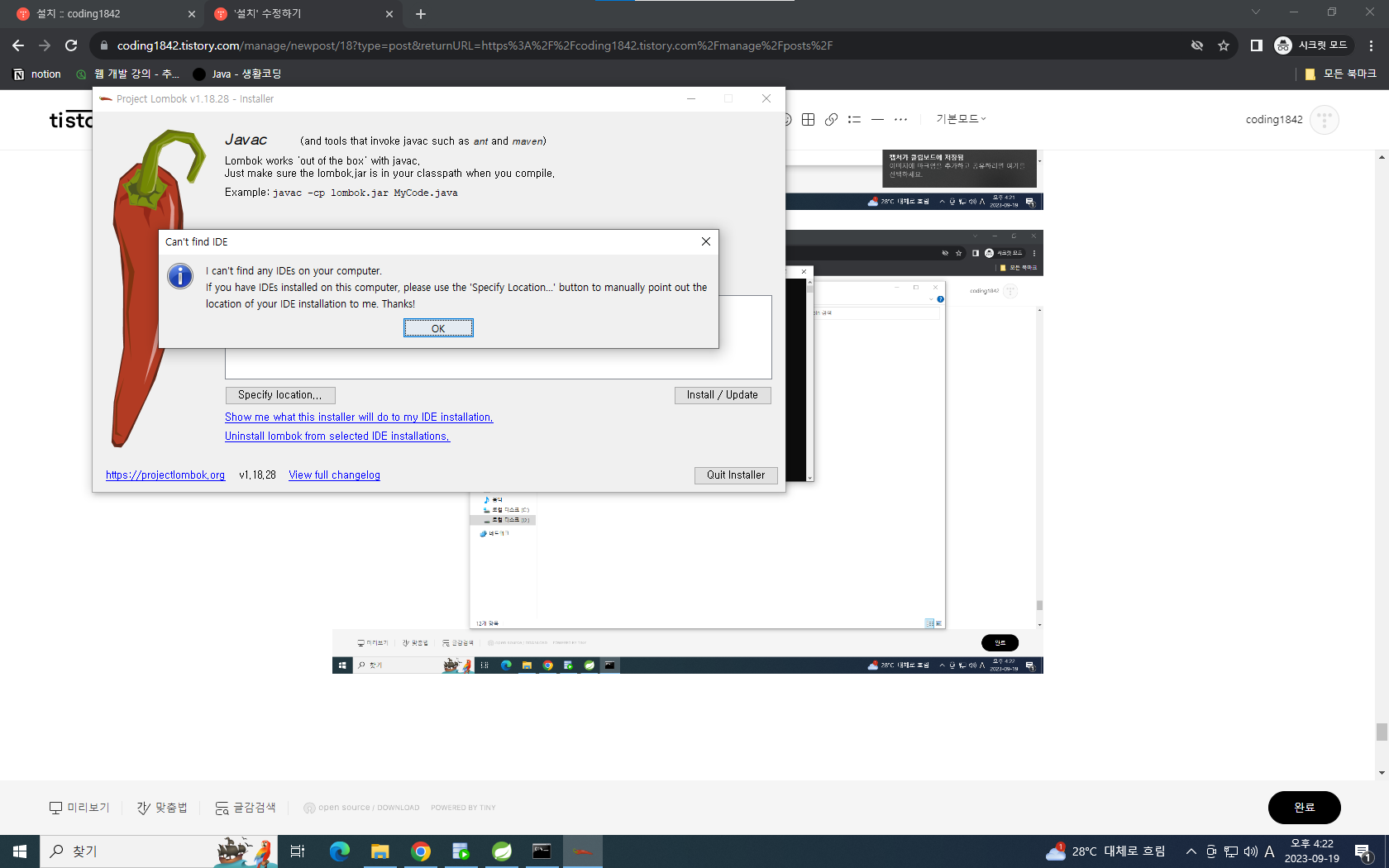Click the 글감검색 button

[x=246, y=808]
